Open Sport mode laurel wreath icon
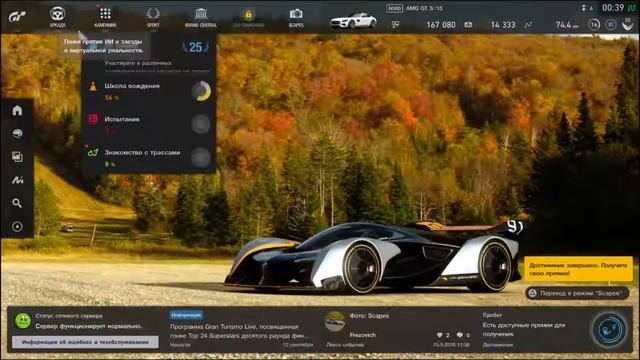Image resolution: width=640 pixels, height=360 pixels. pyautogui.click(x=153, y=14)
